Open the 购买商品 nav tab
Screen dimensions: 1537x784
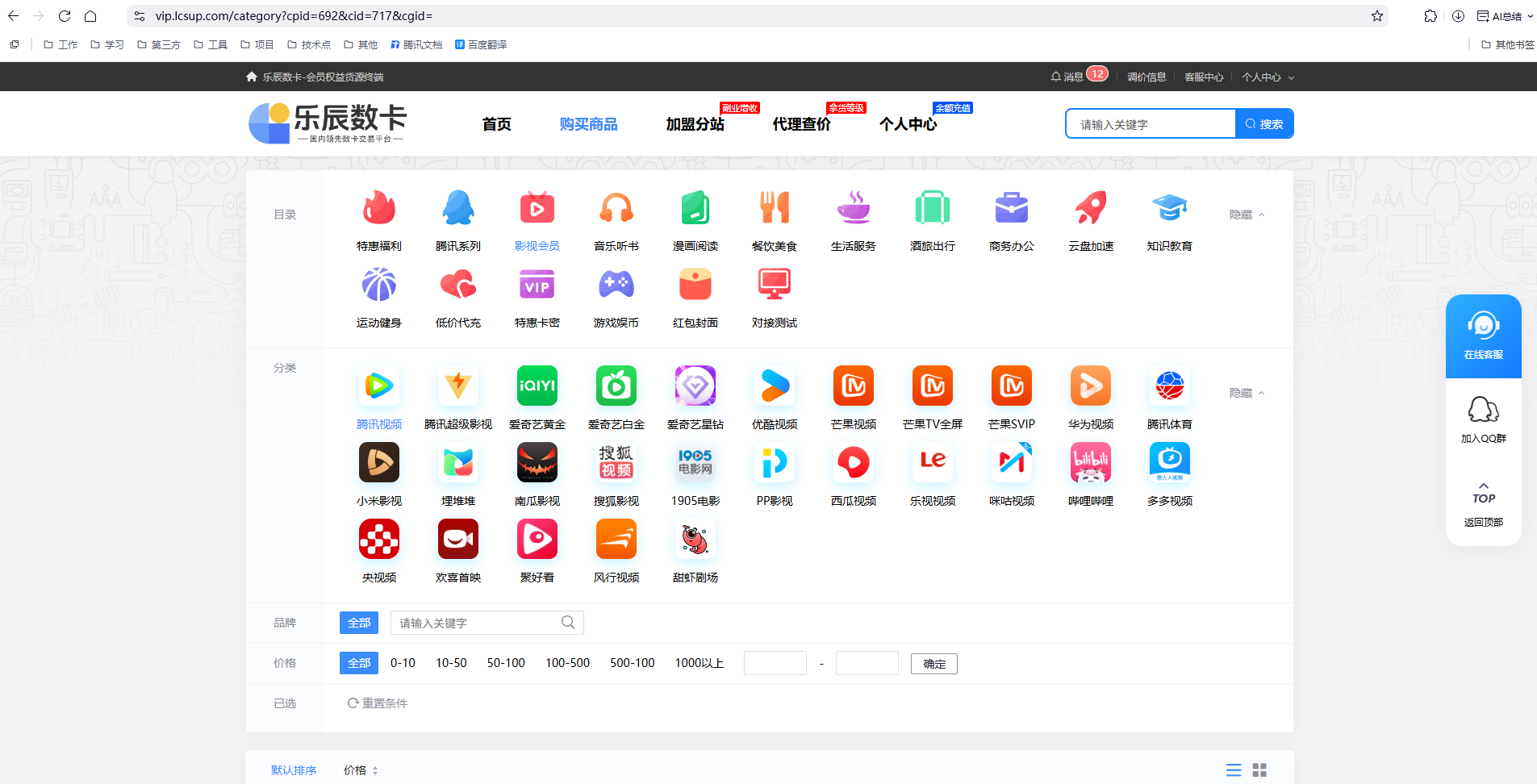pyautogui.click(x=589, y=124)
